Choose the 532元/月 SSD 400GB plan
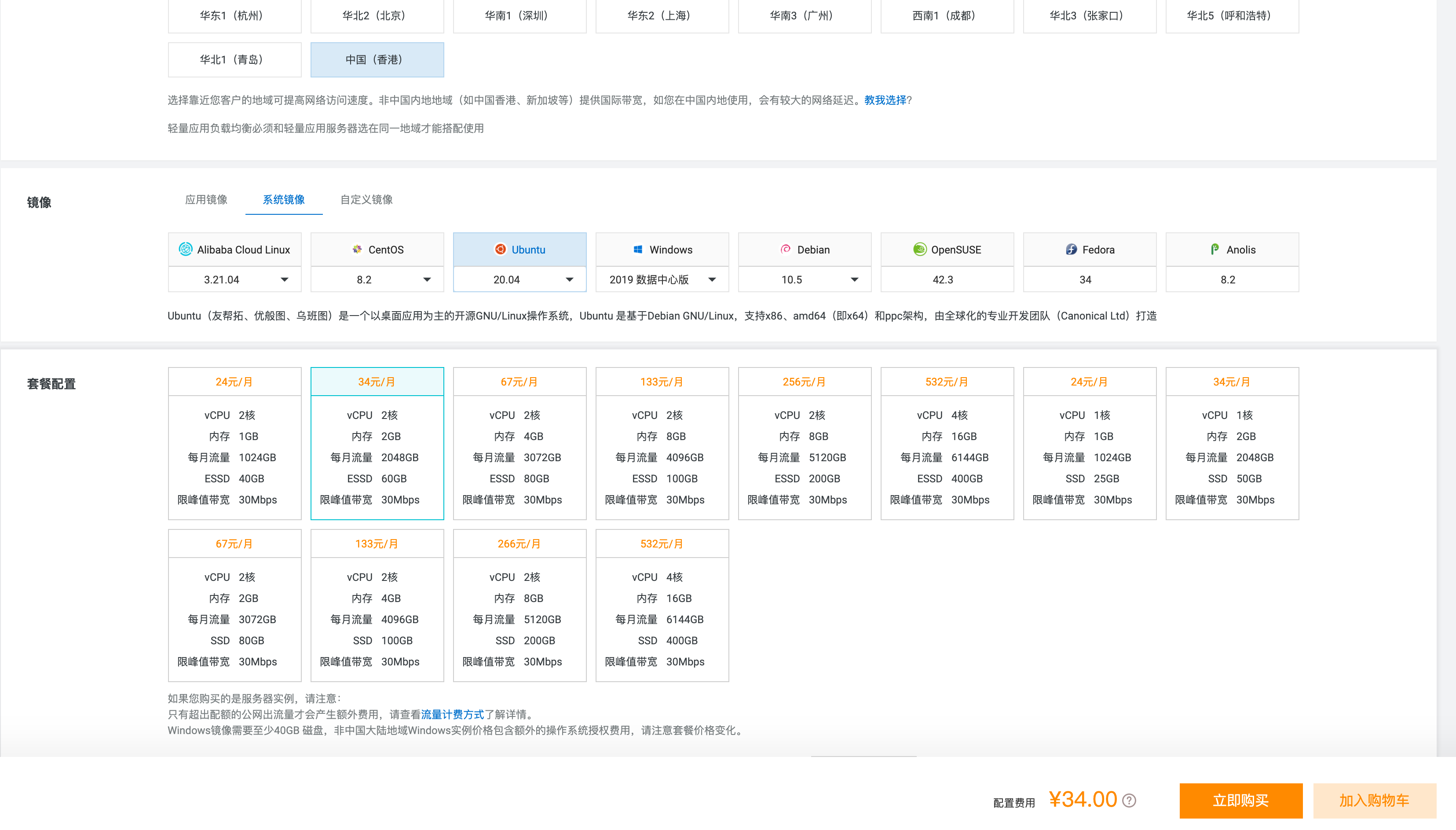The image size is (1456, 830). coord(662,606)
